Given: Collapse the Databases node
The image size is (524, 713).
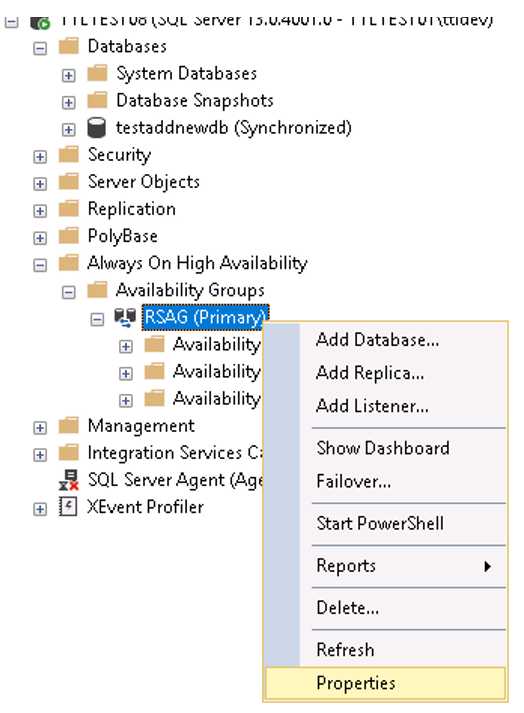Looking at the screenshot, I should 40,48.
